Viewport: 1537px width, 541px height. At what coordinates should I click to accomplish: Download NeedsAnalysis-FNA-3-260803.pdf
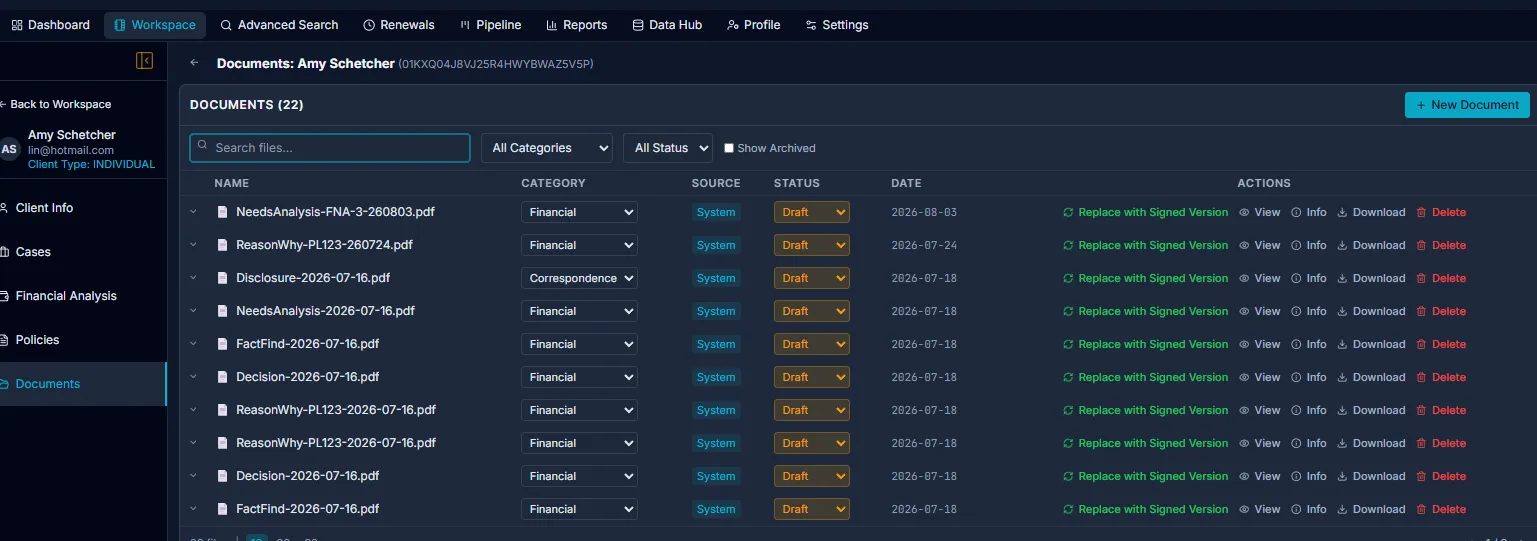(1371, 212)
